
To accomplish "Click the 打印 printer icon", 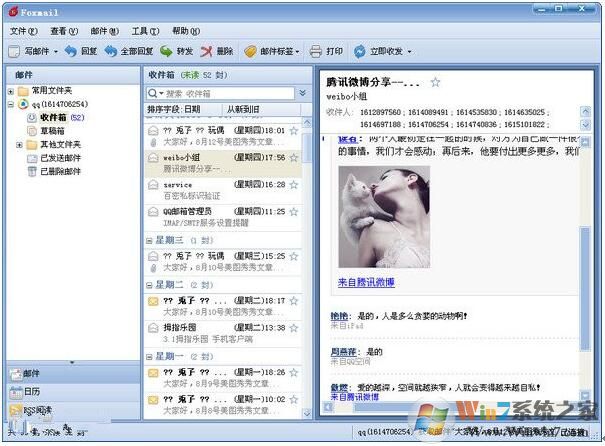I will (315, 51).
